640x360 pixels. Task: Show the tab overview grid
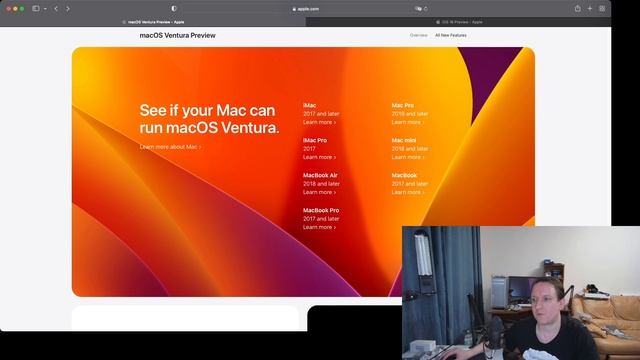pyautogui.click(x=602, y=9)
